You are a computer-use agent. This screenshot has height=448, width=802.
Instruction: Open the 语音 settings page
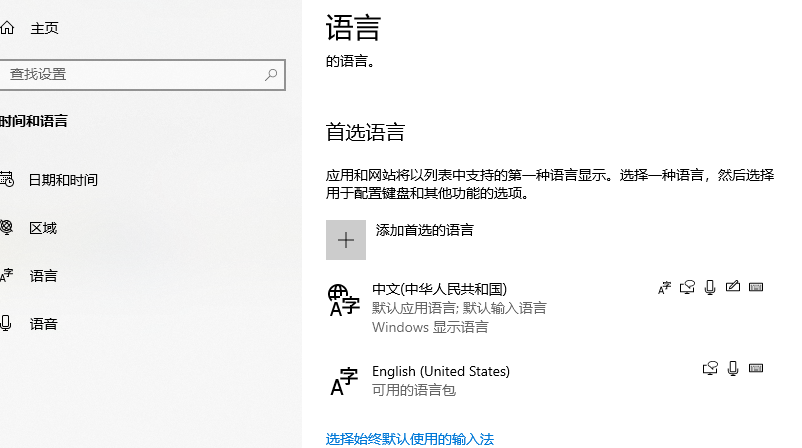(x=43, y=324)
